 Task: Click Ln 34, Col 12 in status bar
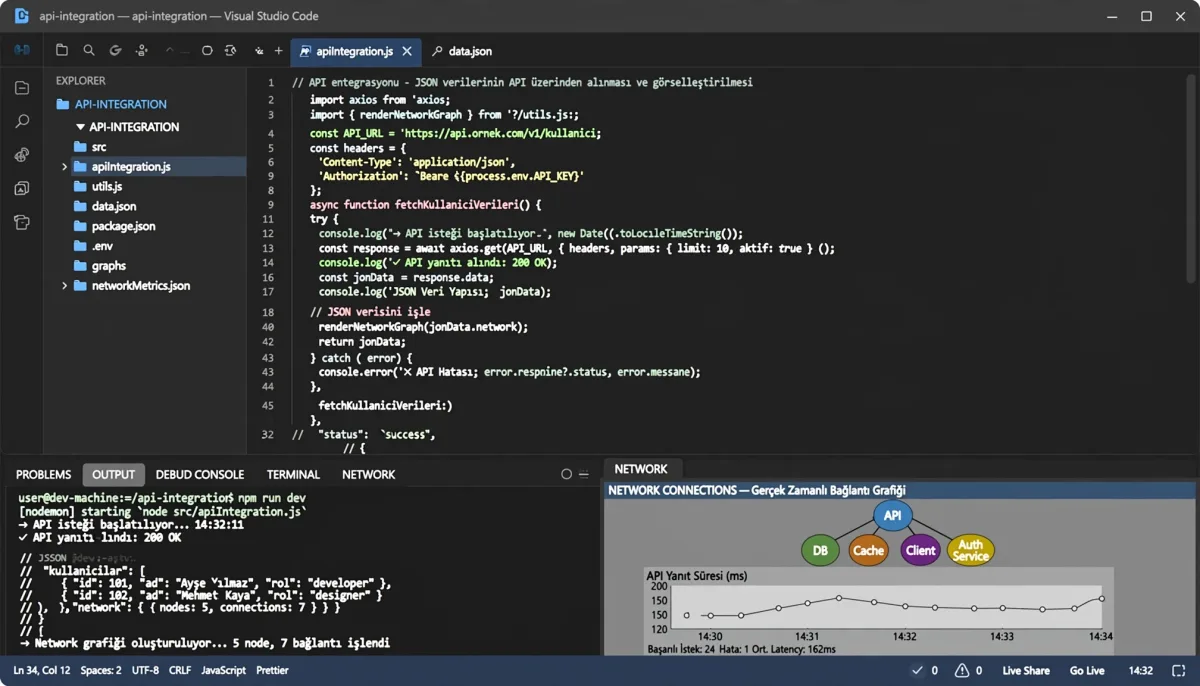click(x=42, y=671)
